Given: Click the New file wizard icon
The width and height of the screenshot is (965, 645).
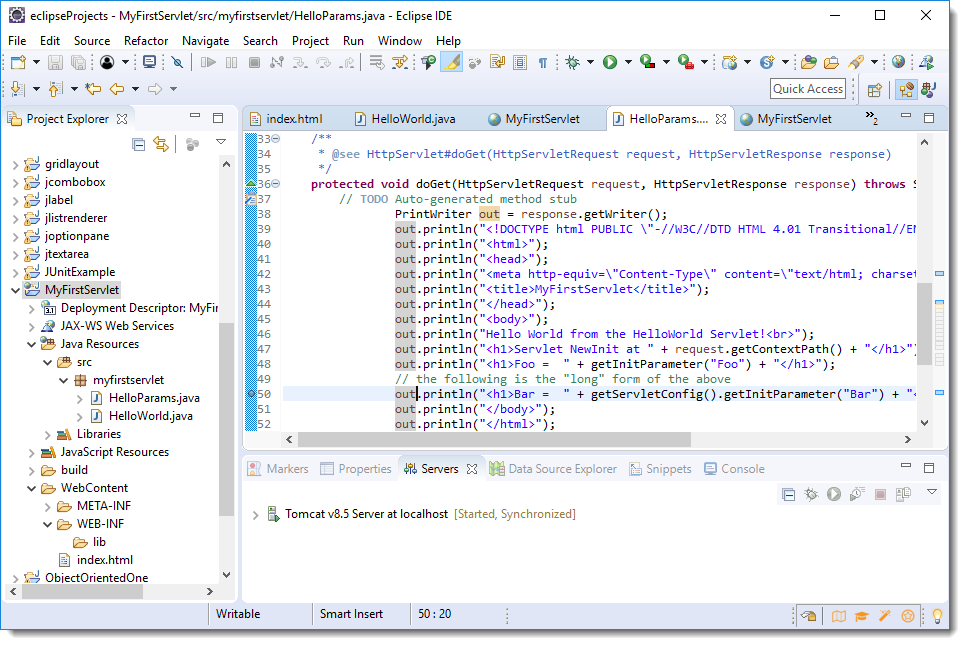Looking at the screenshot, I should pyautogui.click(x=19, y=62).
